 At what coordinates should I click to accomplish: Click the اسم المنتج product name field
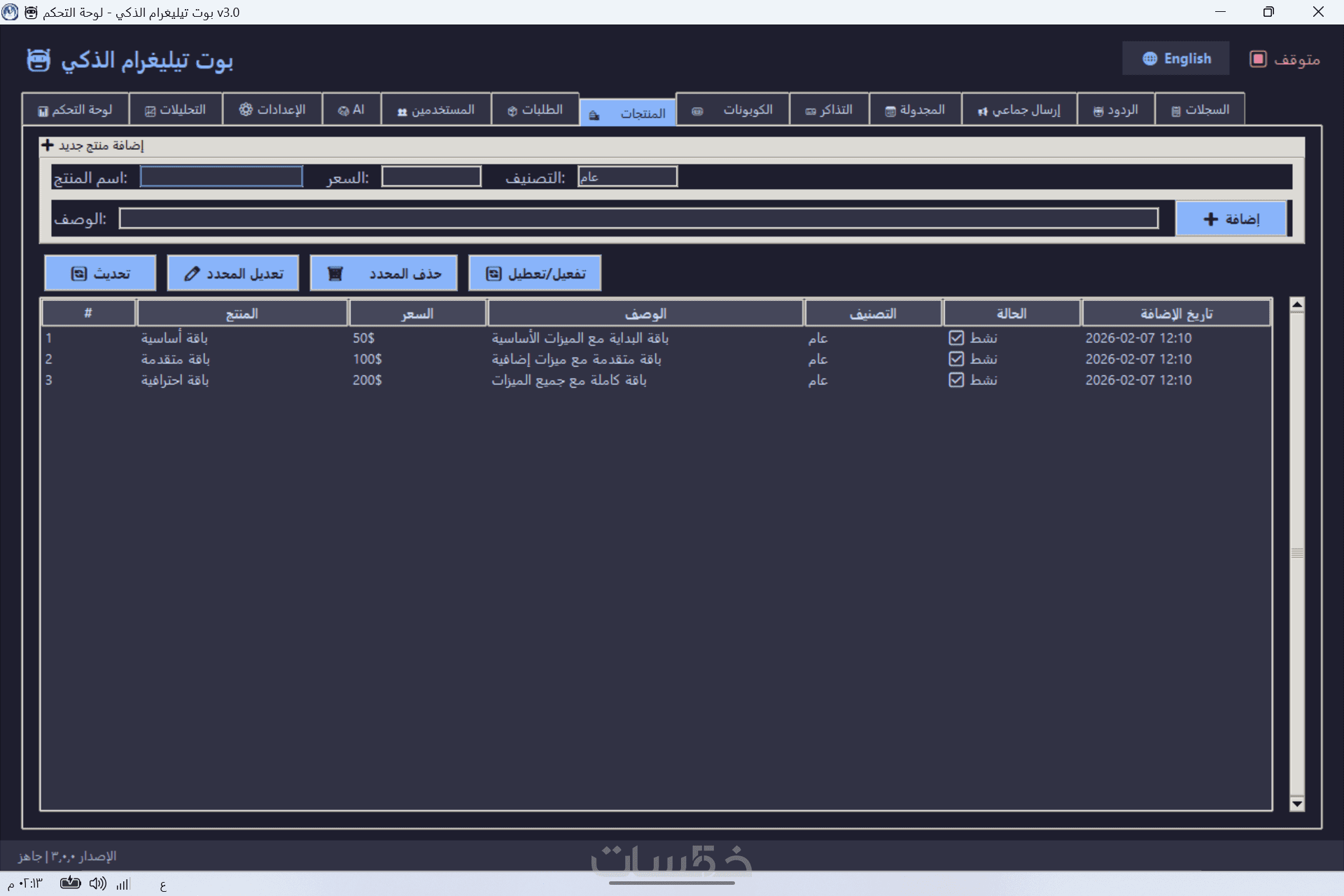pyautogui.click(x=221, y=176)
